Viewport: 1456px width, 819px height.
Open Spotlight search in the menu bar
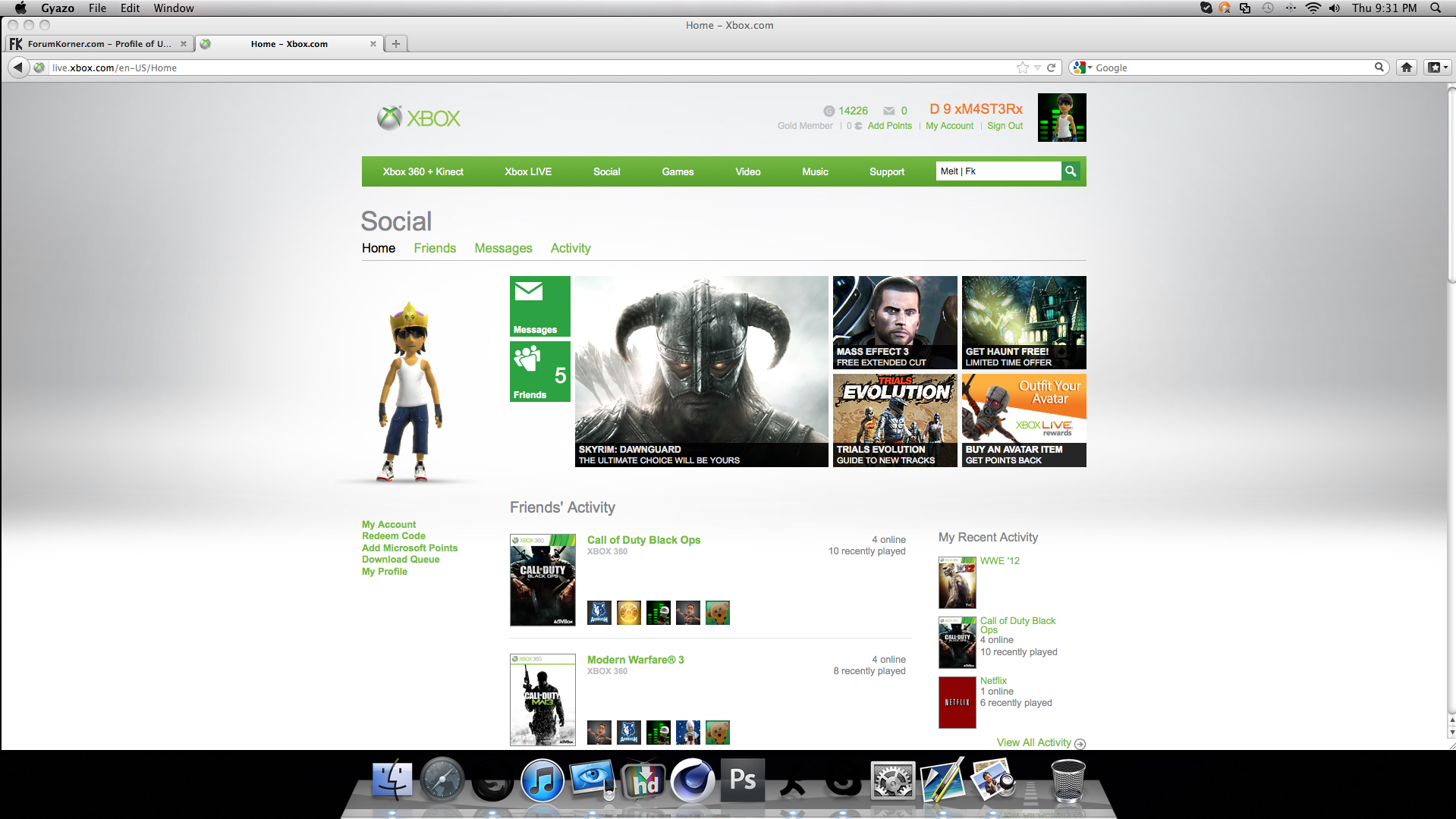[1436, 8]
